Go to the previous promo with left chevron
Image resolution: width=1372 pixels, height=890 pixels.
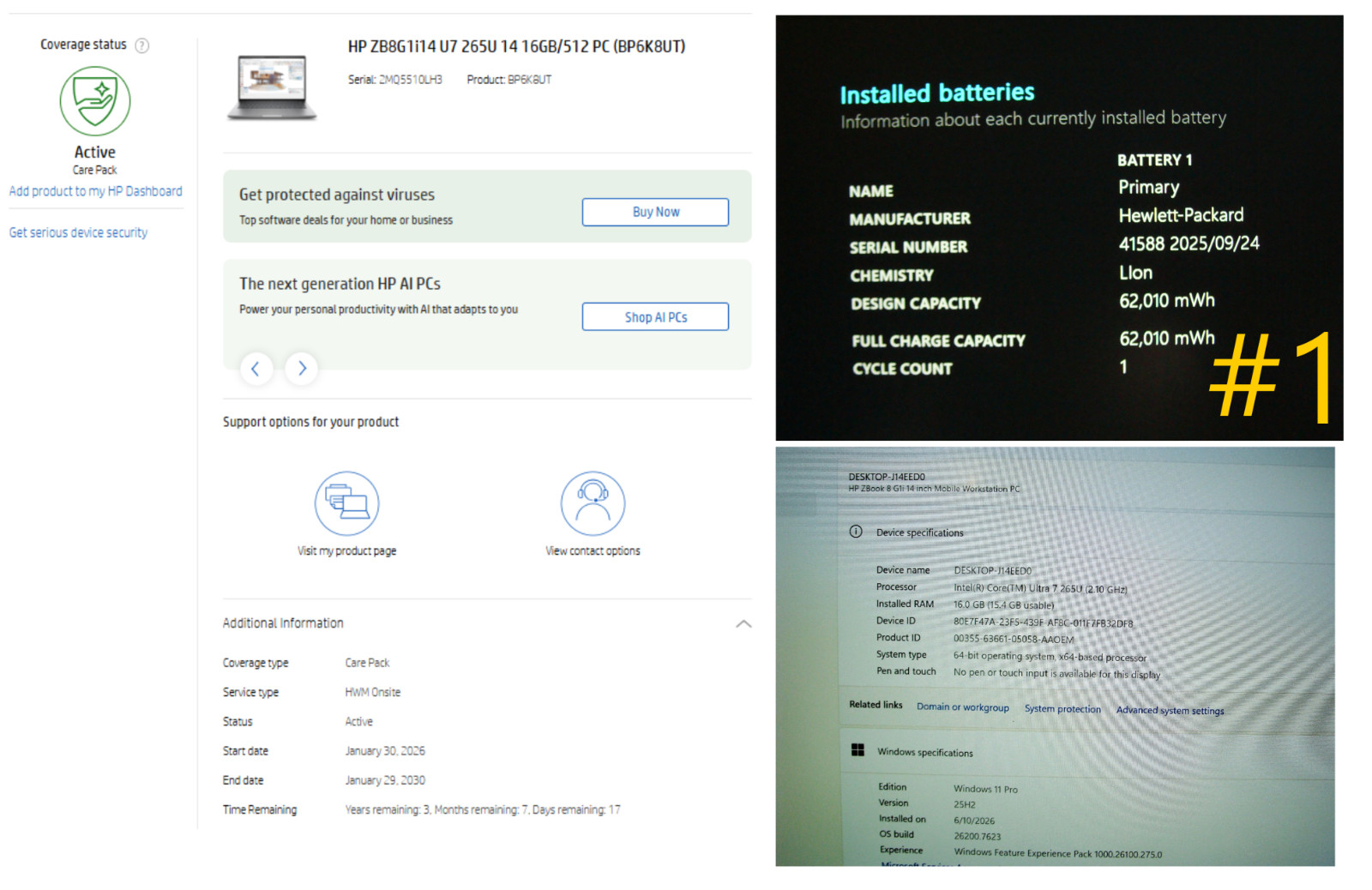pyautogui.click(x=256, y=369)
